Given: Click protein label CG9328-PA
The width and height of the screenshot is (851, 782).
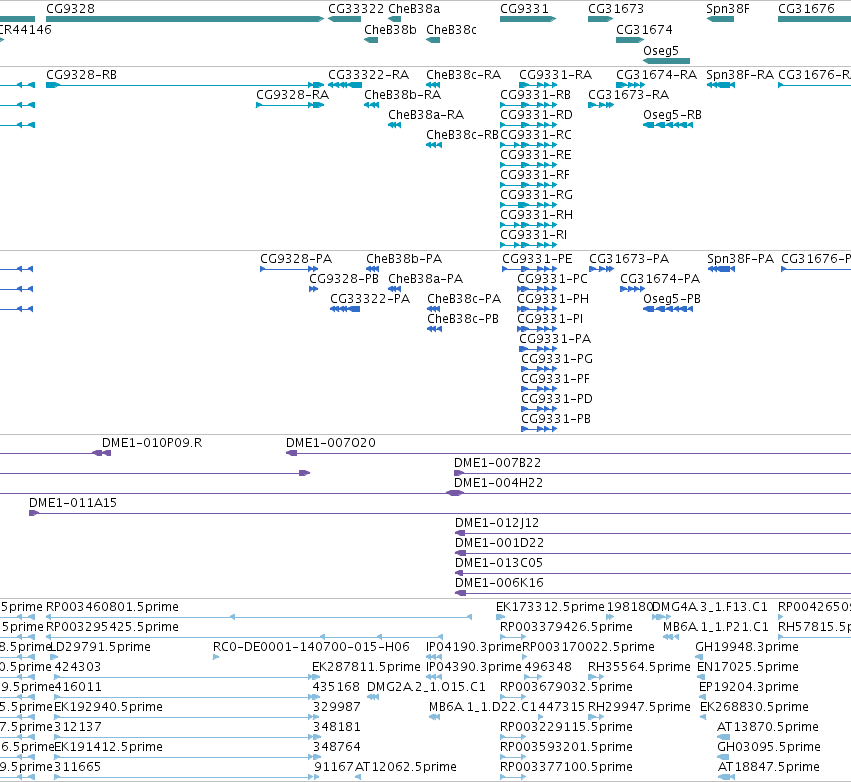Looking at the screenshot, I should pos(296,259).
